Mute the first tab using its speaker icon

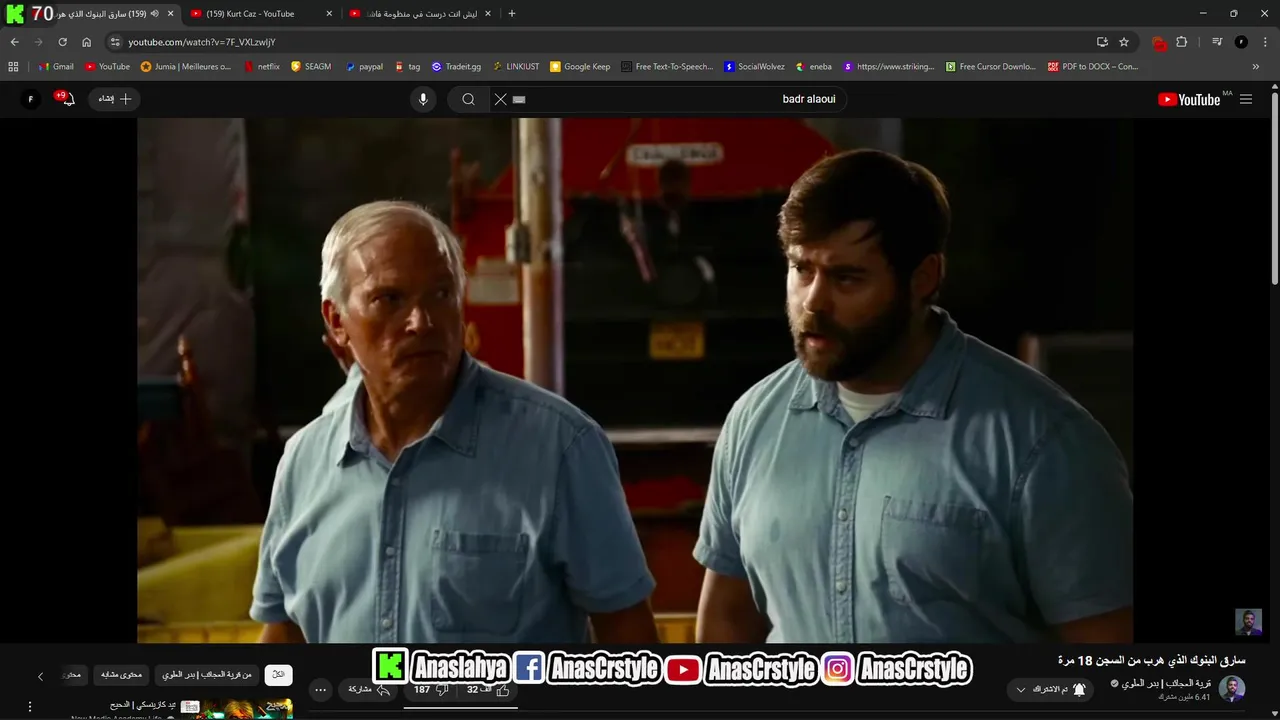click(154, 14)
